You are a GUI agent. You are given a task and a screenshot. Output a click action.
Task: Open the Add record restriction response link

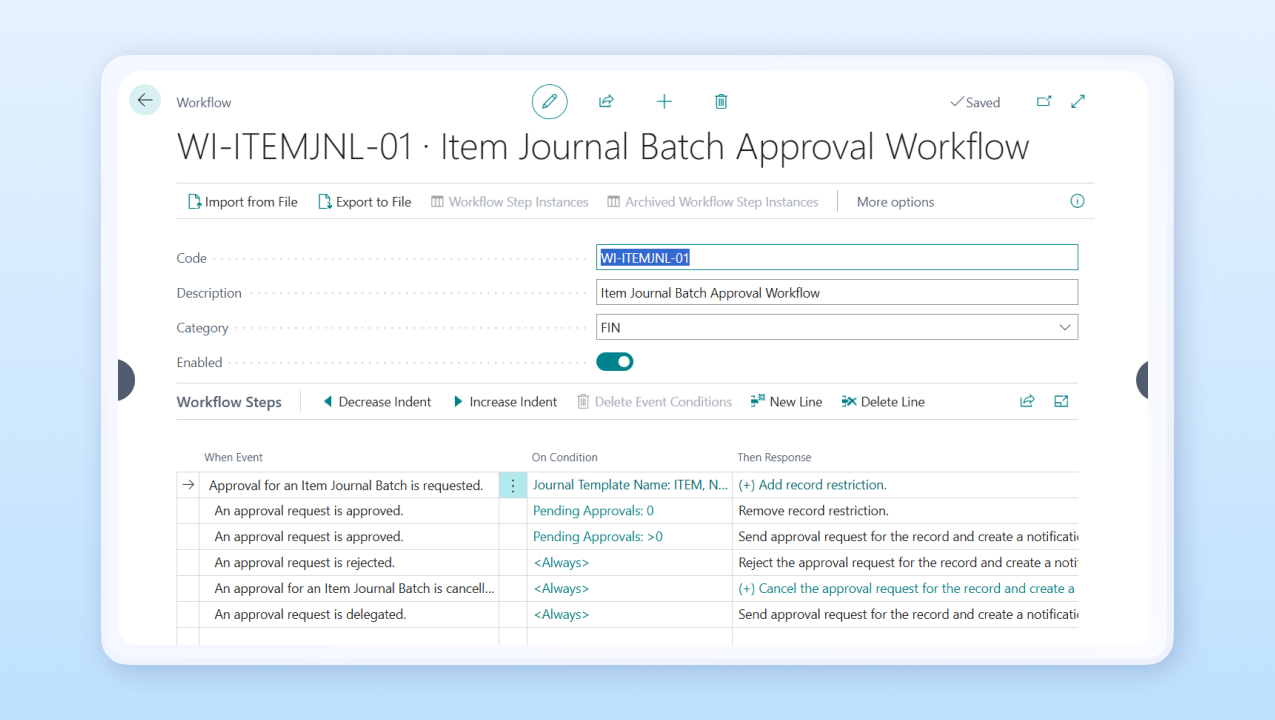[812, 484]
